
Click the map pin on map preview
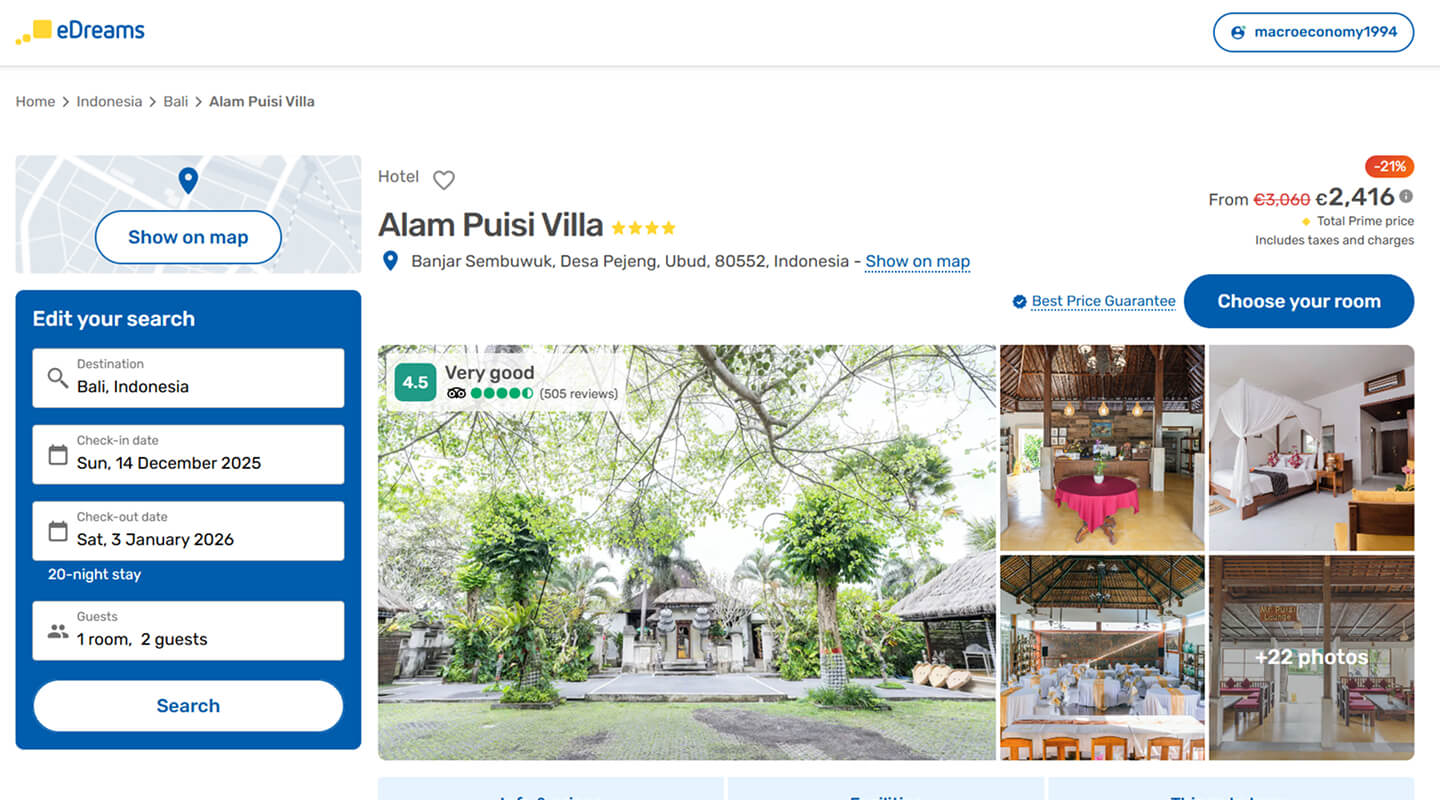pyautogui.click(x=188, y=181)
